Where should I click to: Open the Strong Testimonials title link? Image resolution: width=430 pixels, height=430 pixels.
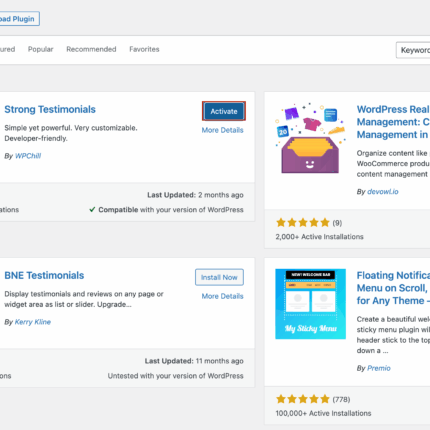coord(50,109)
